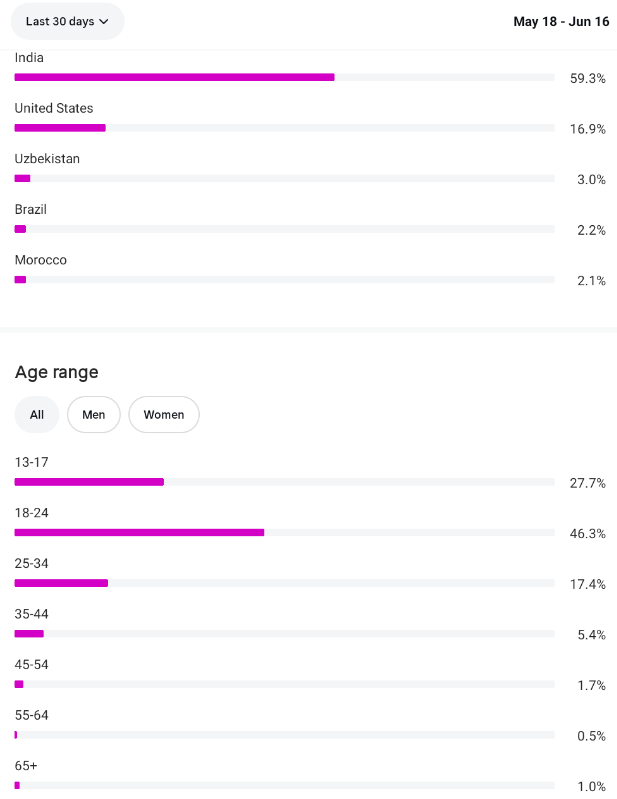Click the 46.3% value for 18-24

[588, 534]
